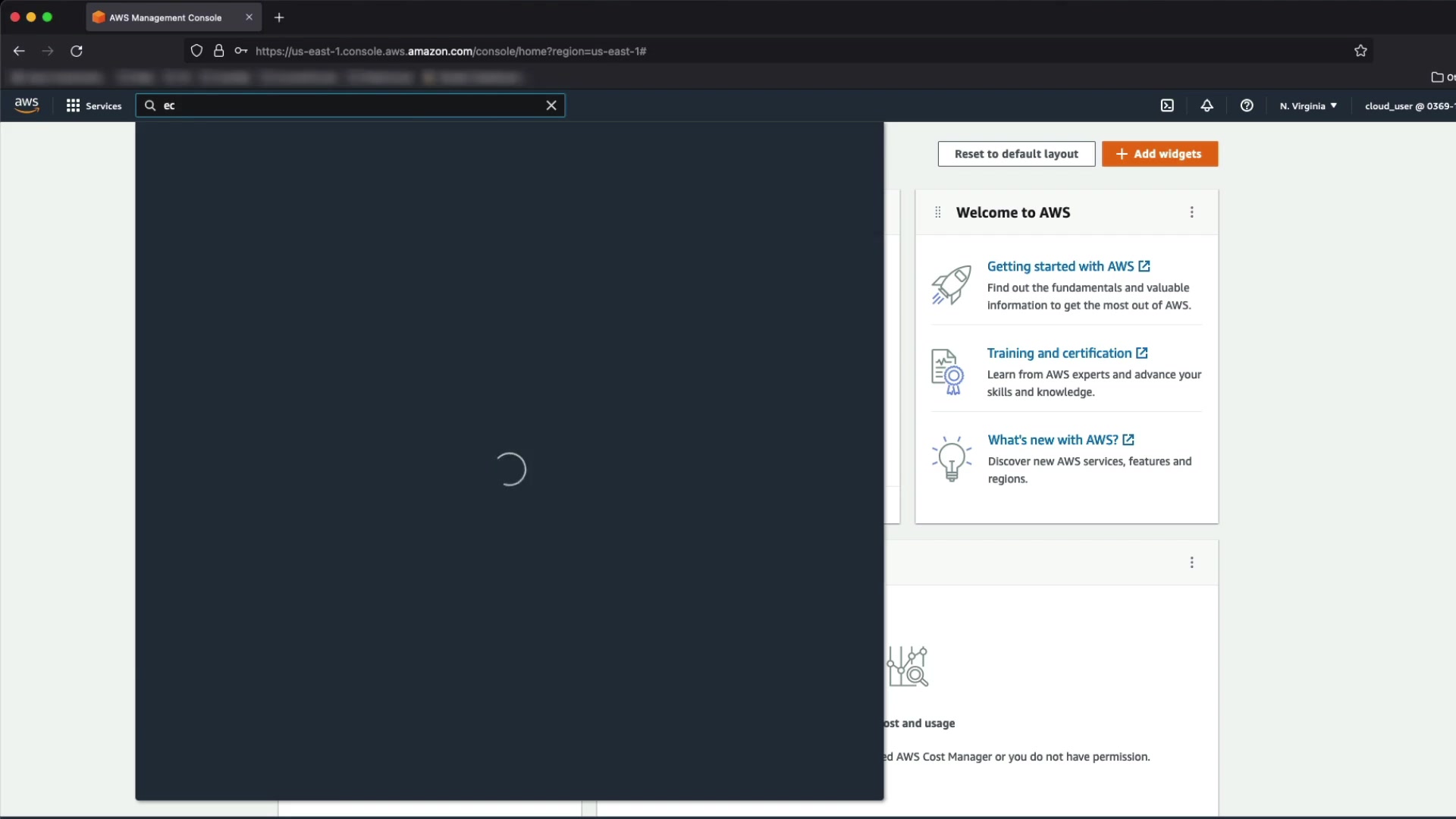The height and width of the screenshot is (819, 1456).
Task: Bookmark this page with star icon
Action: [x=1360, y=51]
